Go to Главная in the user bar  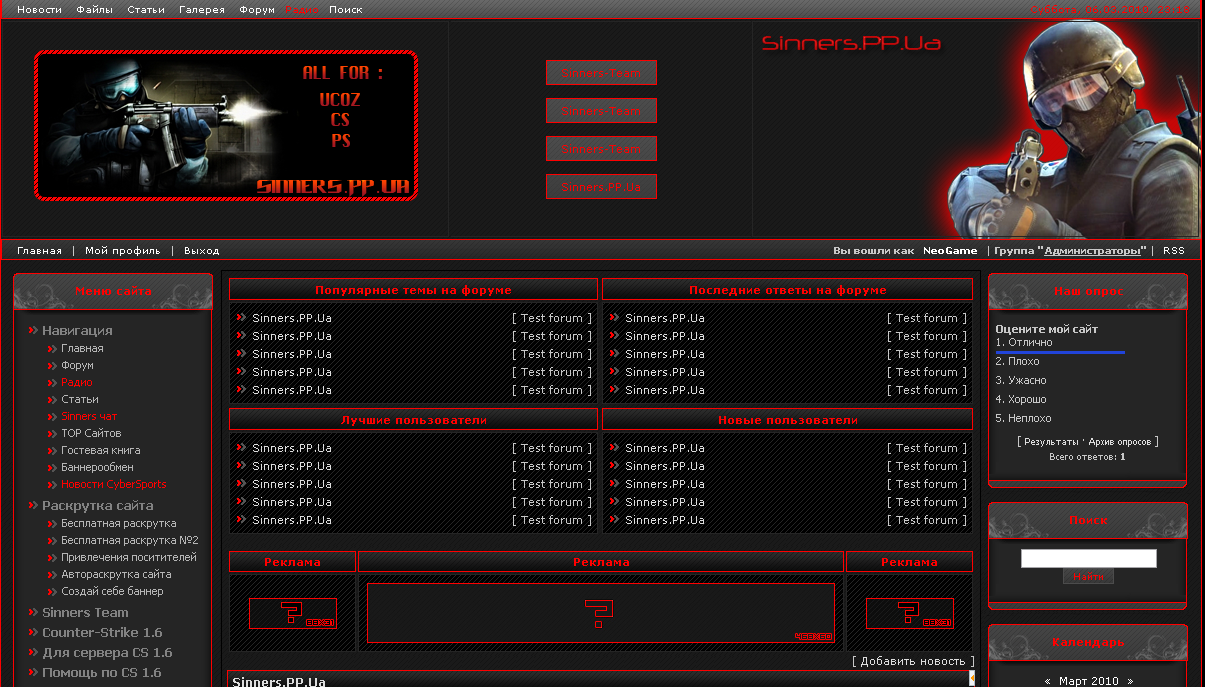pos(39,251)
